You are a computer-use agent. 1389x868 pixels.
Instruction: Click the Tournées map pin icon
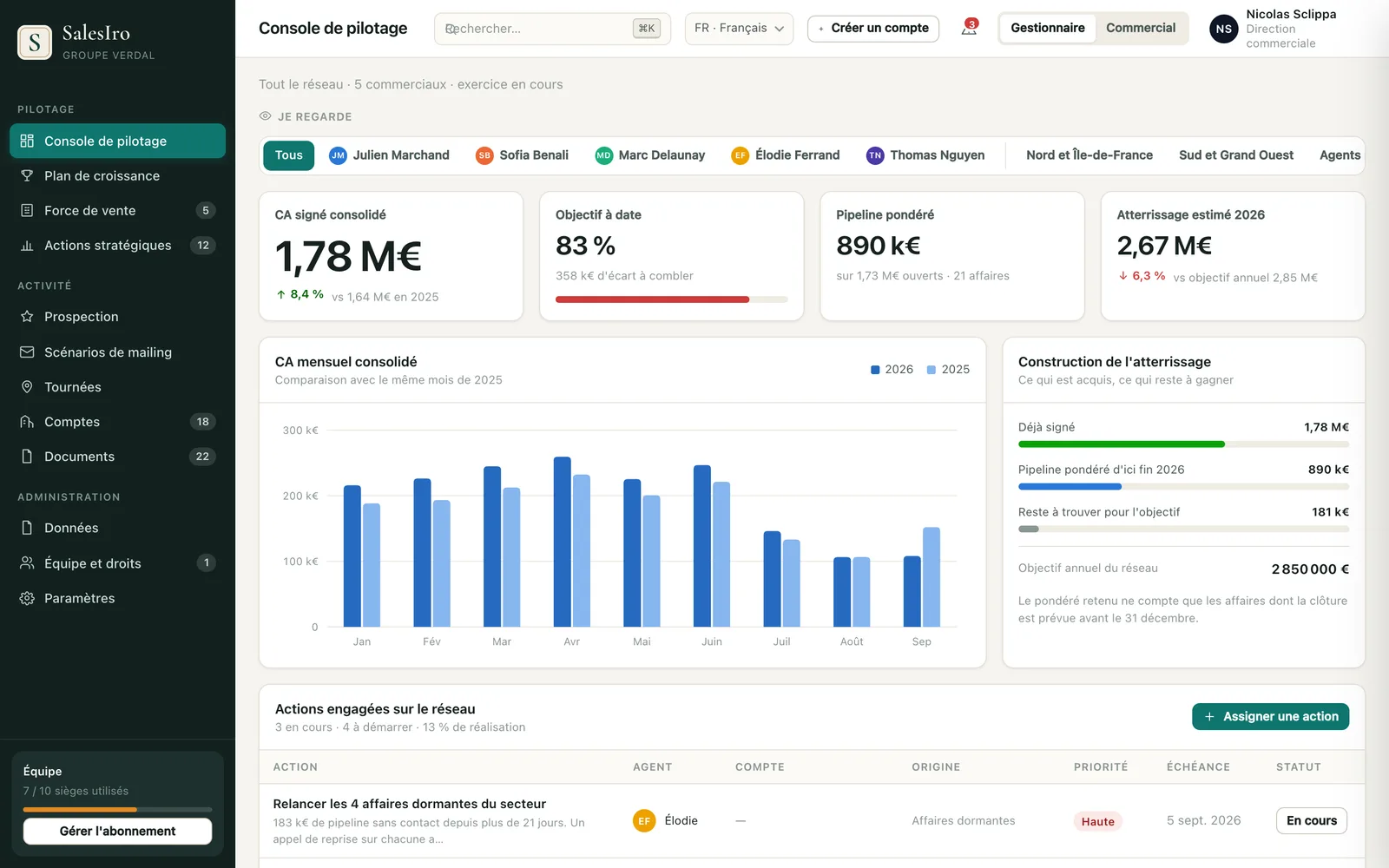27,386
